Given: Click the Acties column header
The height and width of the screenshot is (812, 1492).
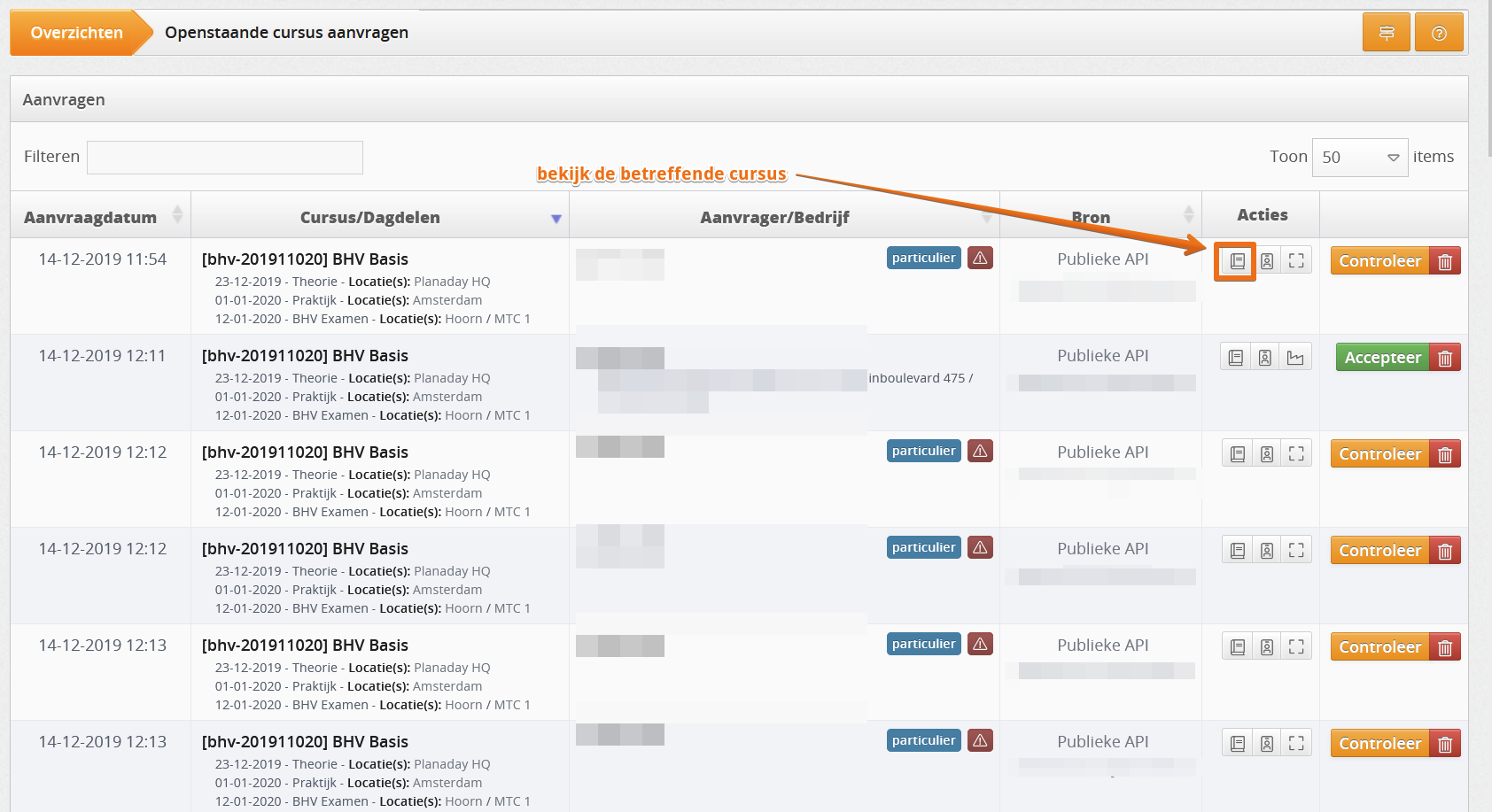Looking at the screenshot, I should [1262, 215].
